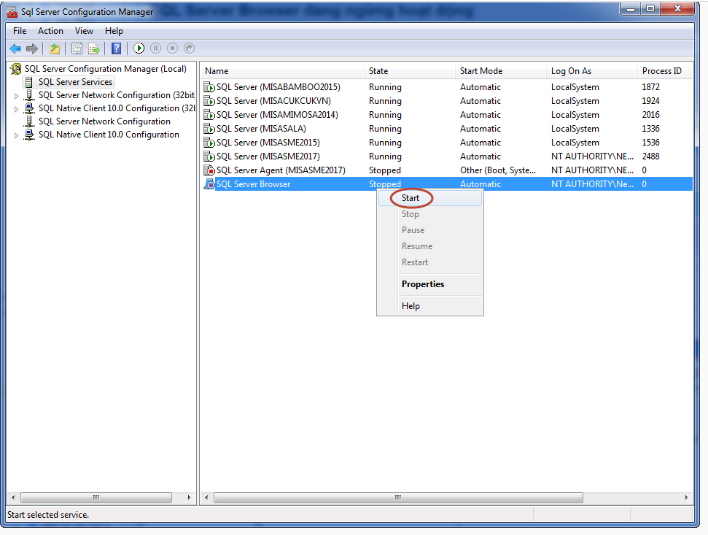Click the Up one level folder icon

point(55,48)
